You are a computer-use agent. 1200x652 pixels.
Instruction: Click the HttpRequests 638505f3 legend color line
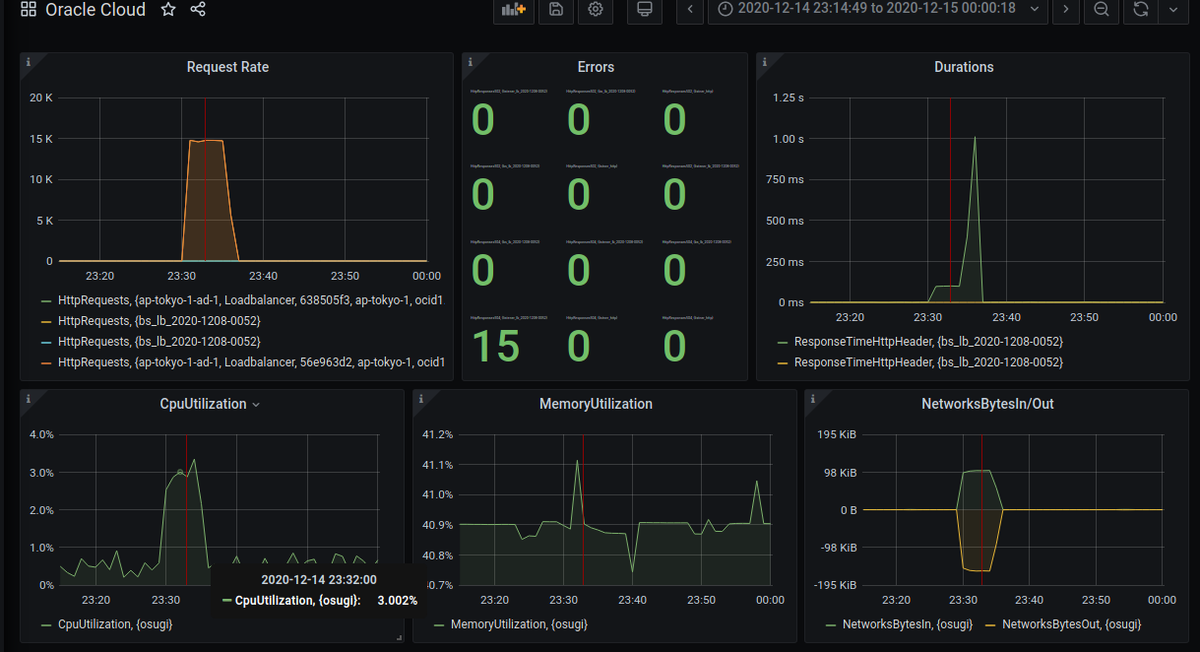(x=46, y=301)
